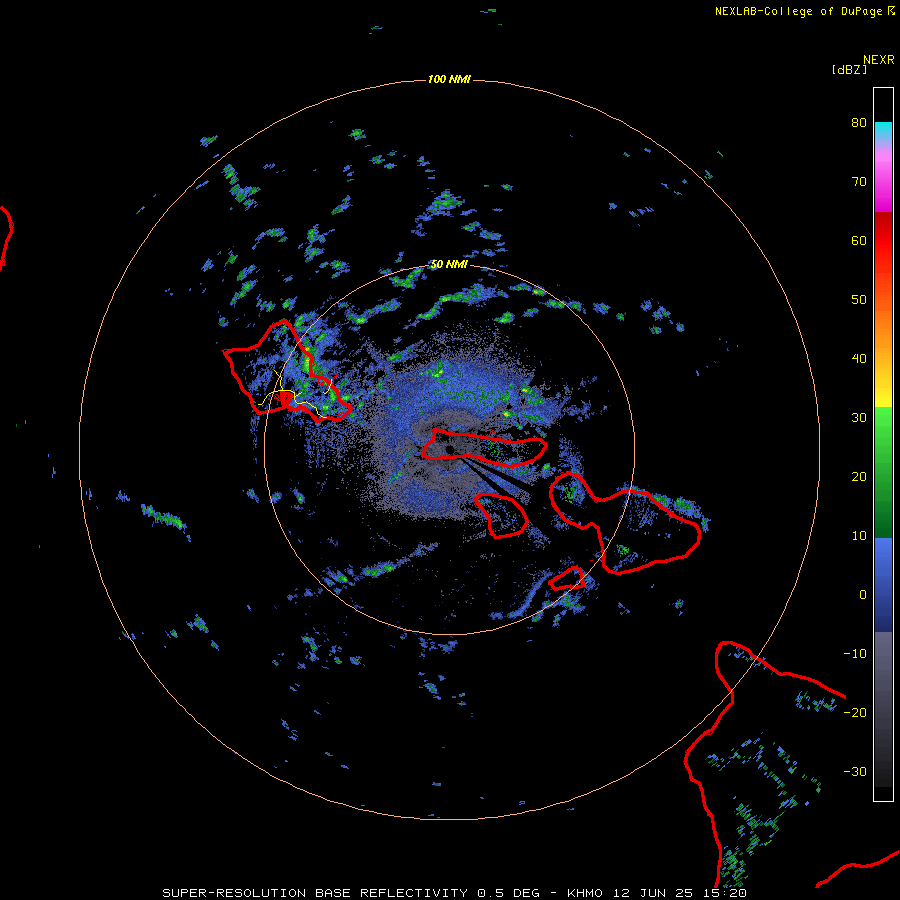Viewport: 900px width, 900px height.
Task: Click the 70 value on the dBZ scale
Action: tap(859, 182)
